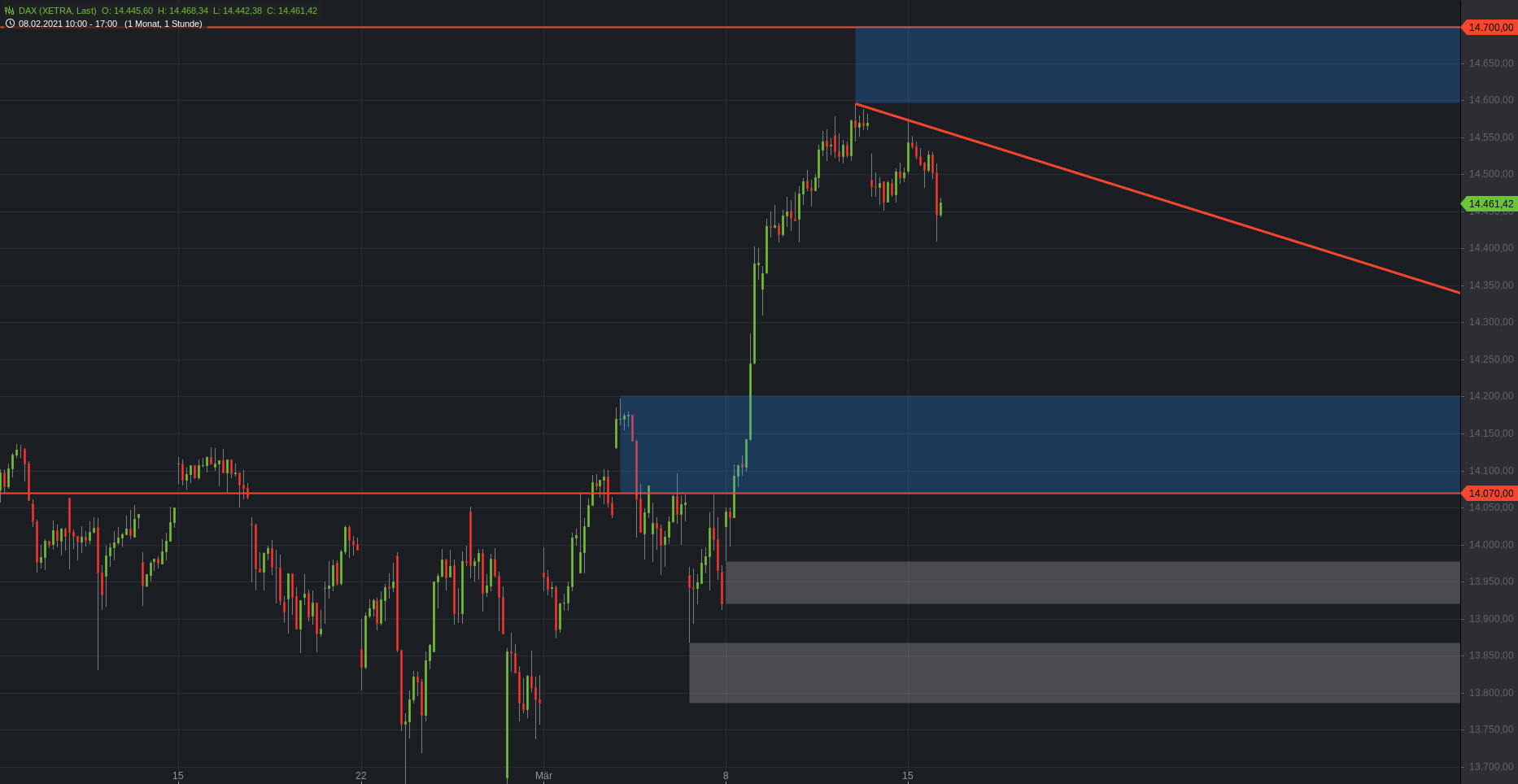Click the red 14.700,00 price tag
The width and height of the screenshot is (1518, 784).
(x=1490, y=28)
